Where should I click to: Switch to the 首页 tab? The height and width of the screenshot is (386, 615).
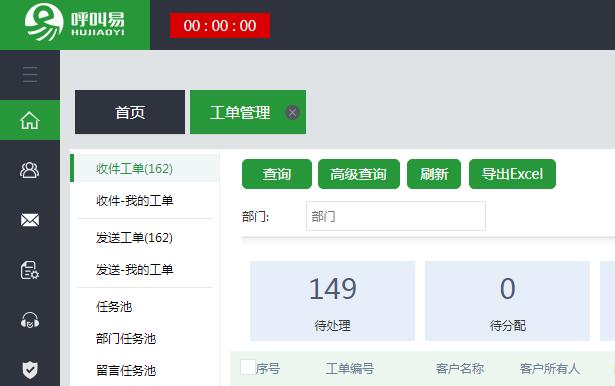coord(130,112)
